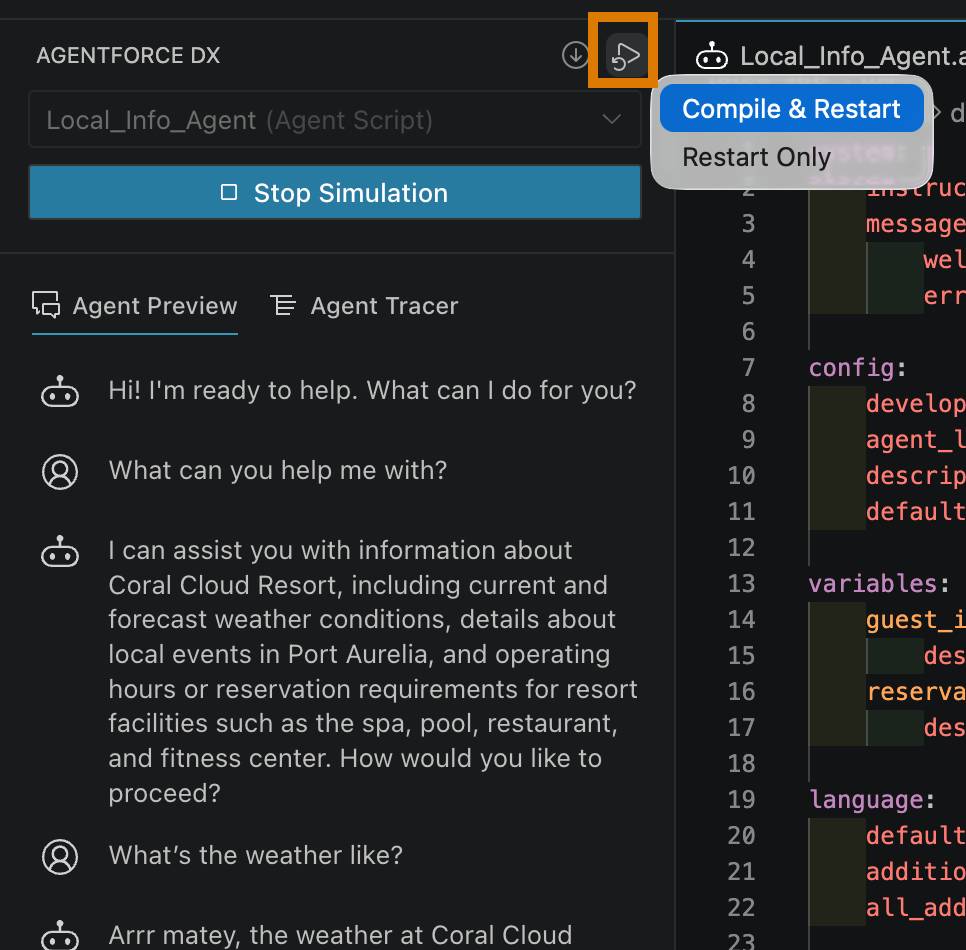Click message 'What's the weather like?'
966x950 pixels.
256,856
